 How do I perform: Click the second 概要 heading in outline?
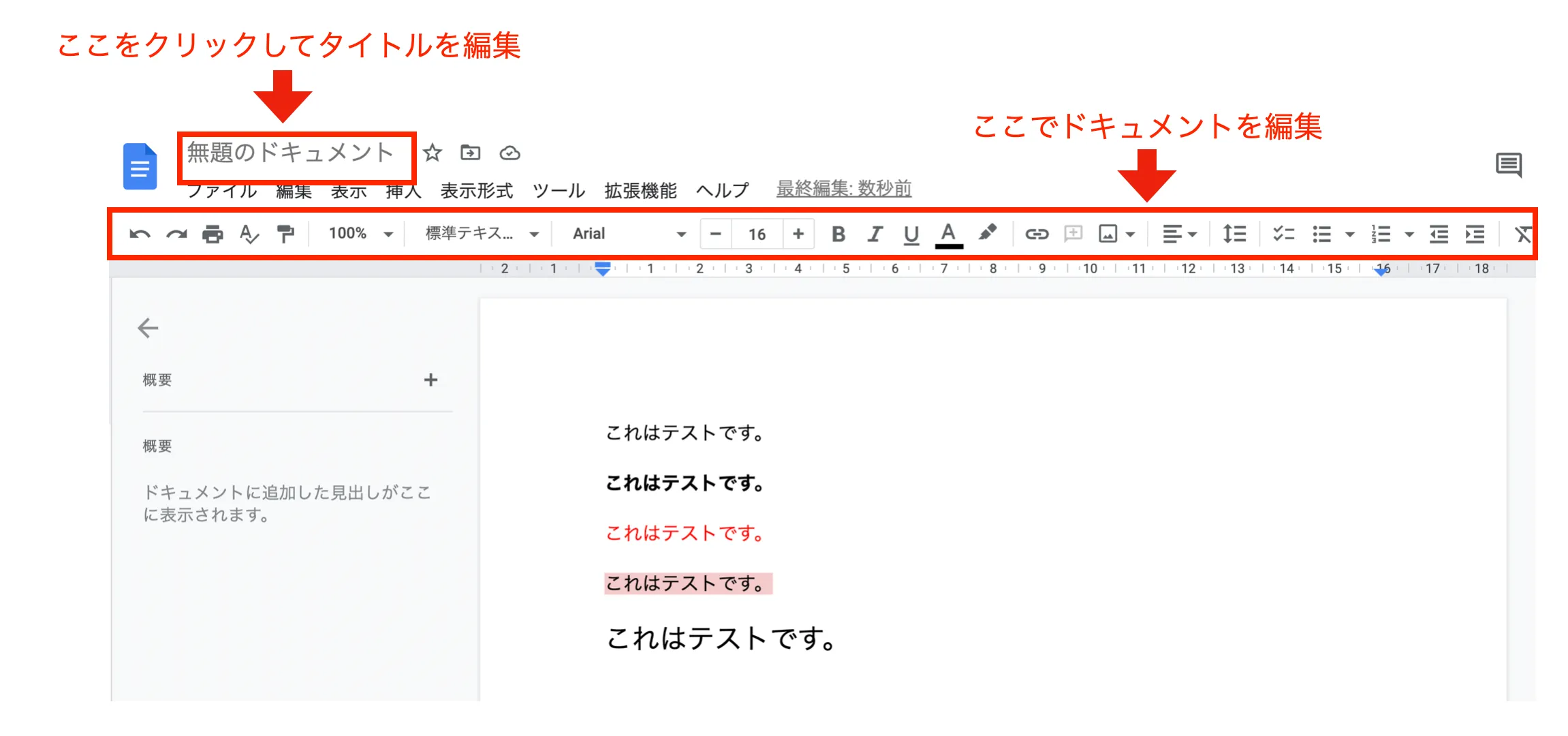tap(157, 446)
